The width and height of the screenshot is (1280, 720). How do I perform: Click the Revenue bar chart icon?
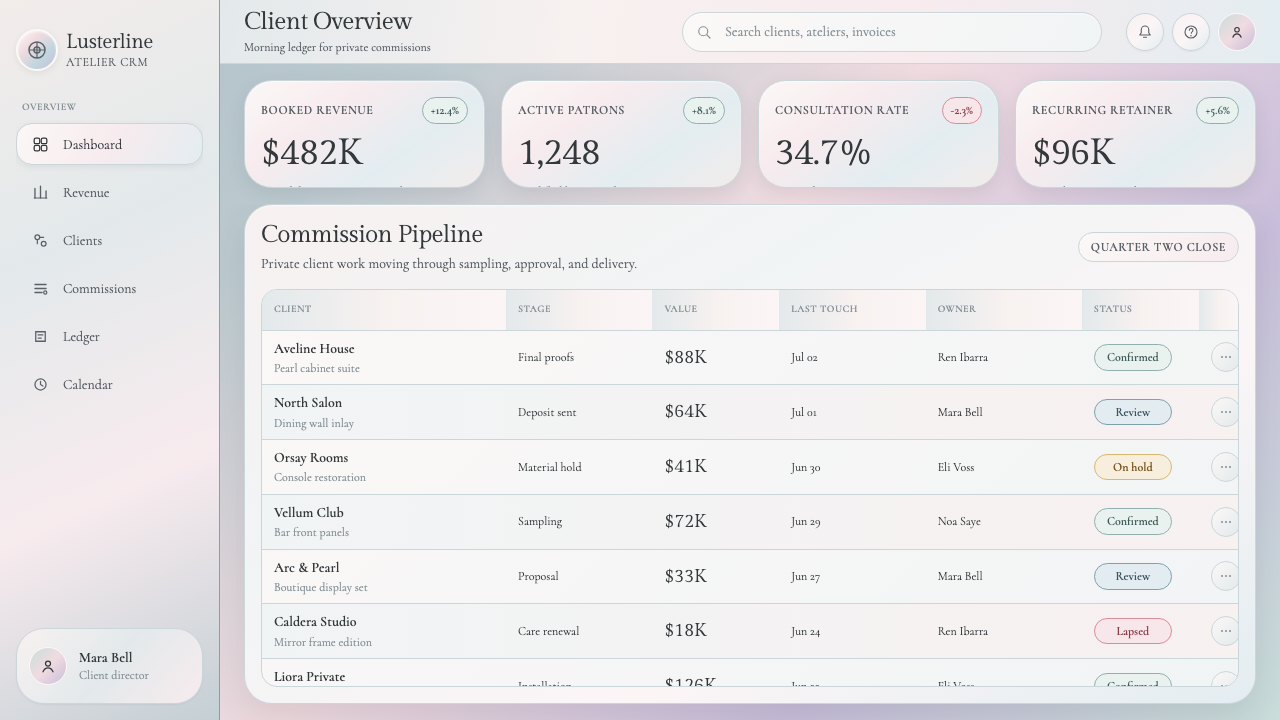click(40, 193)
